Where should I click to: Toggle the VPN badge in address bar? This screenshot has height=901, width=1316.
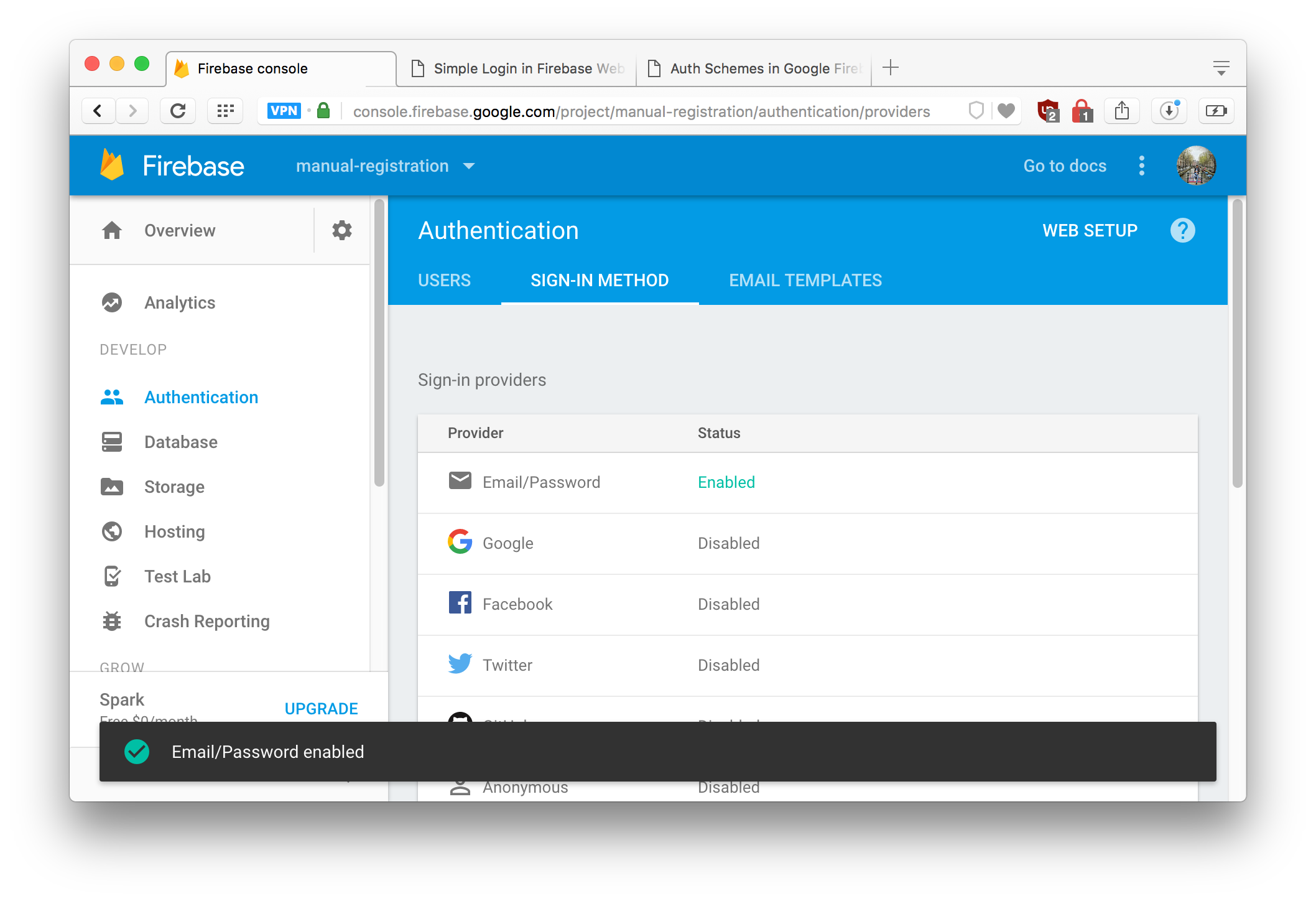pos(284,111)
